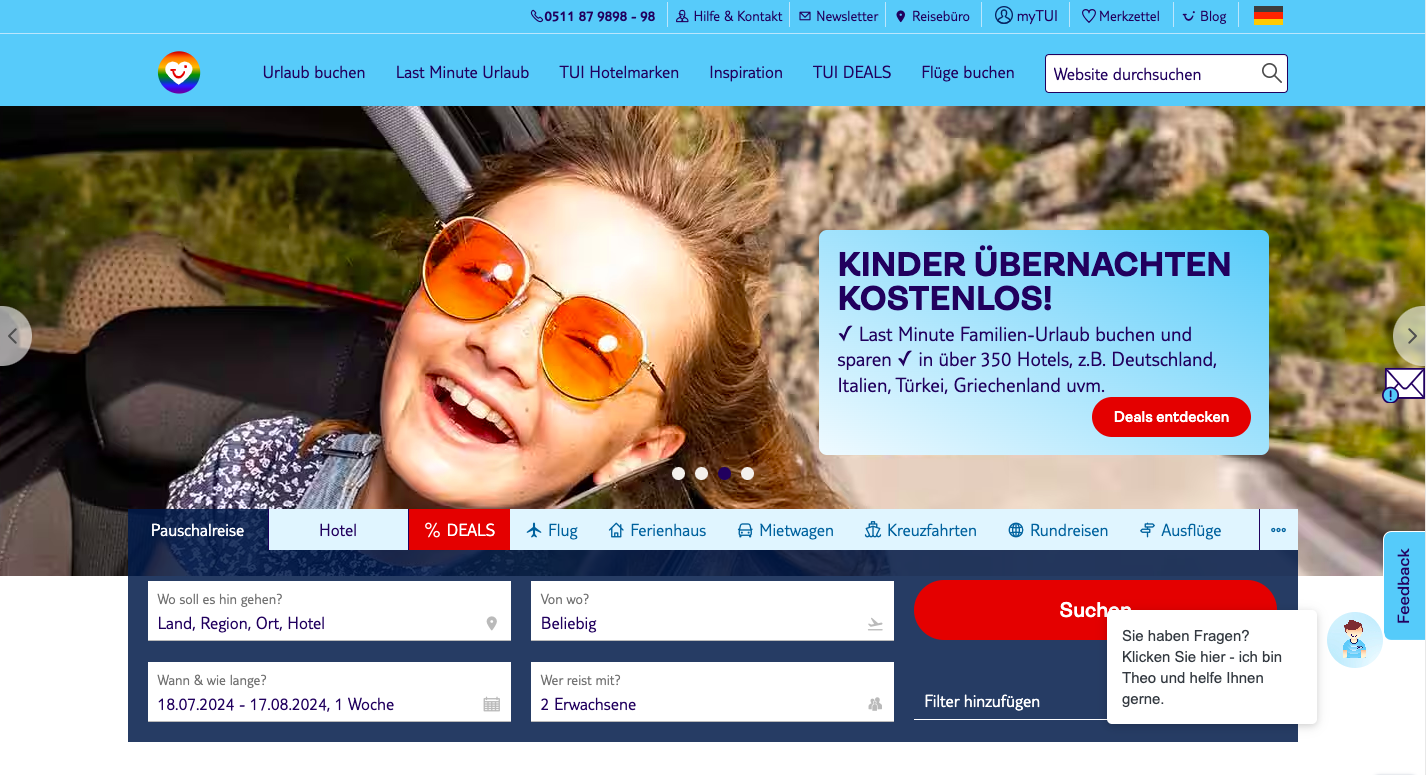This screenshot has height=775, width=1426.
Task: Click the travelers icon in Wer reist mit field
Action: click(875, 704)
